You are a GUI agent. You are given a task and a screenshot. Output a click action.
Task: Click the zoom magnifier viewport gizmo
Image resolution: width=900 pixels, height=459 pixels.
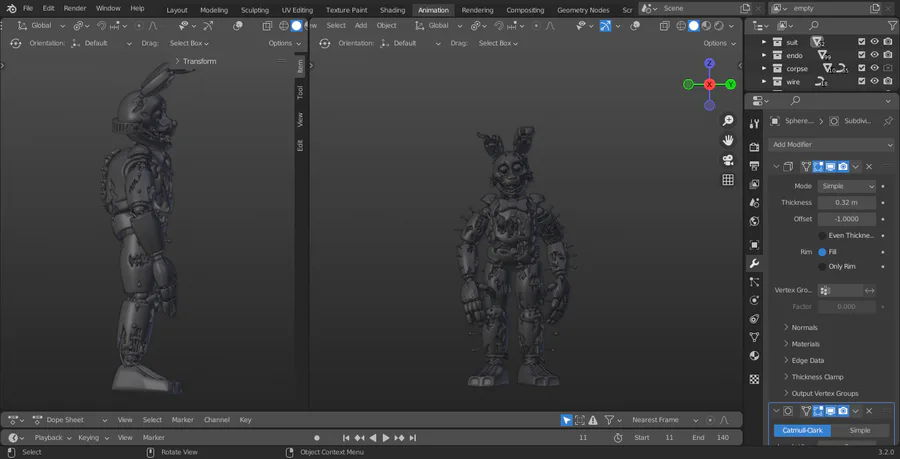pos(728,120)
